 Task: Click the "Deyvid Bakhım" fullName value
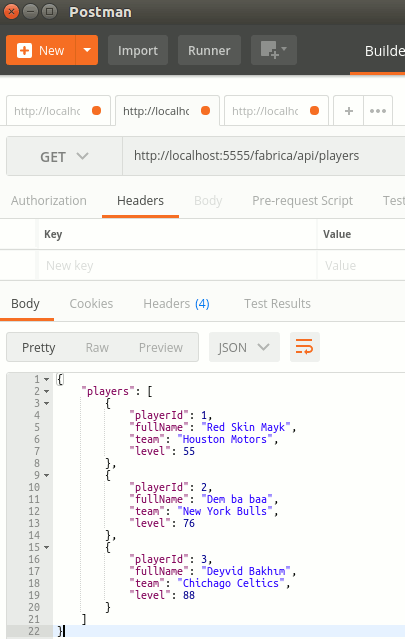[x=246, y=571]
